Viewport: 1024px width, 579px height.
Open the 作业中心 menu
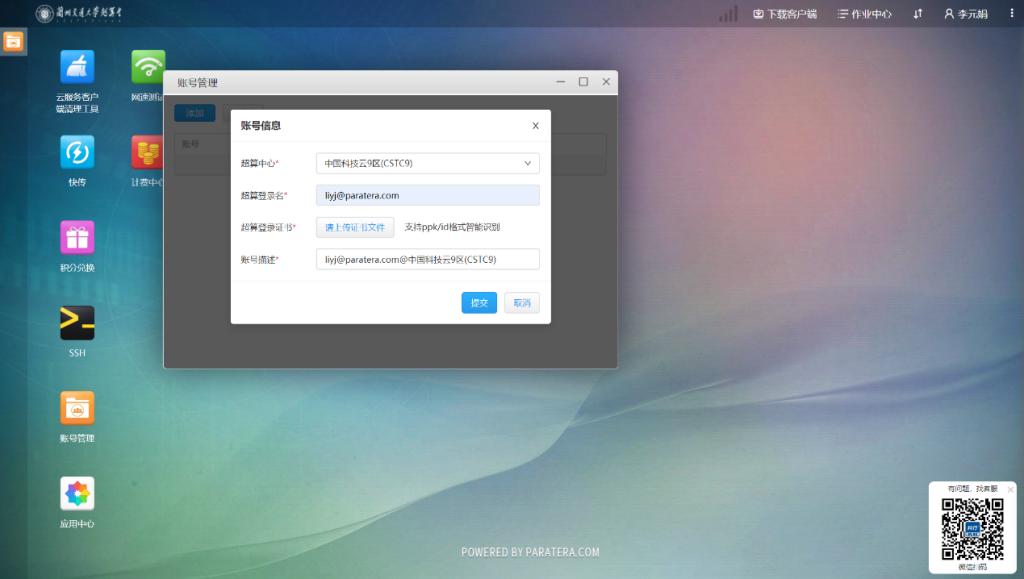point(864,14)
